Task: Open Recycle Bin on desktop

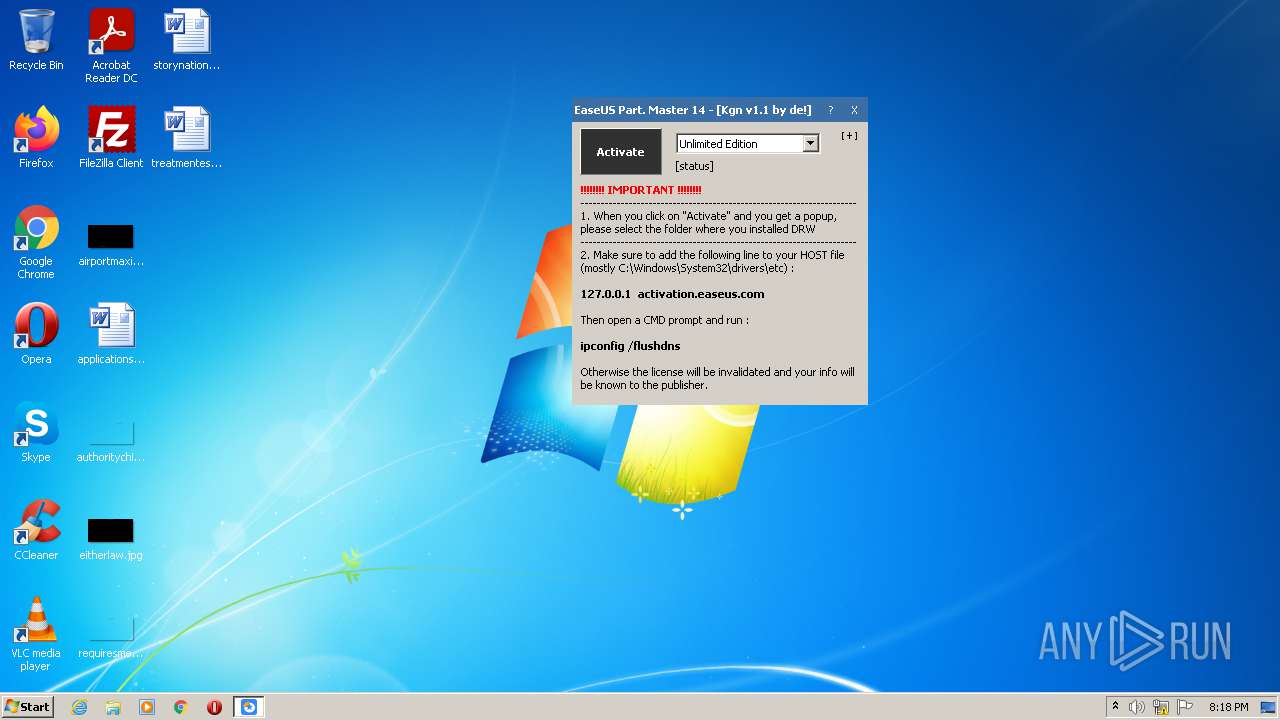Action: point(36,40)
